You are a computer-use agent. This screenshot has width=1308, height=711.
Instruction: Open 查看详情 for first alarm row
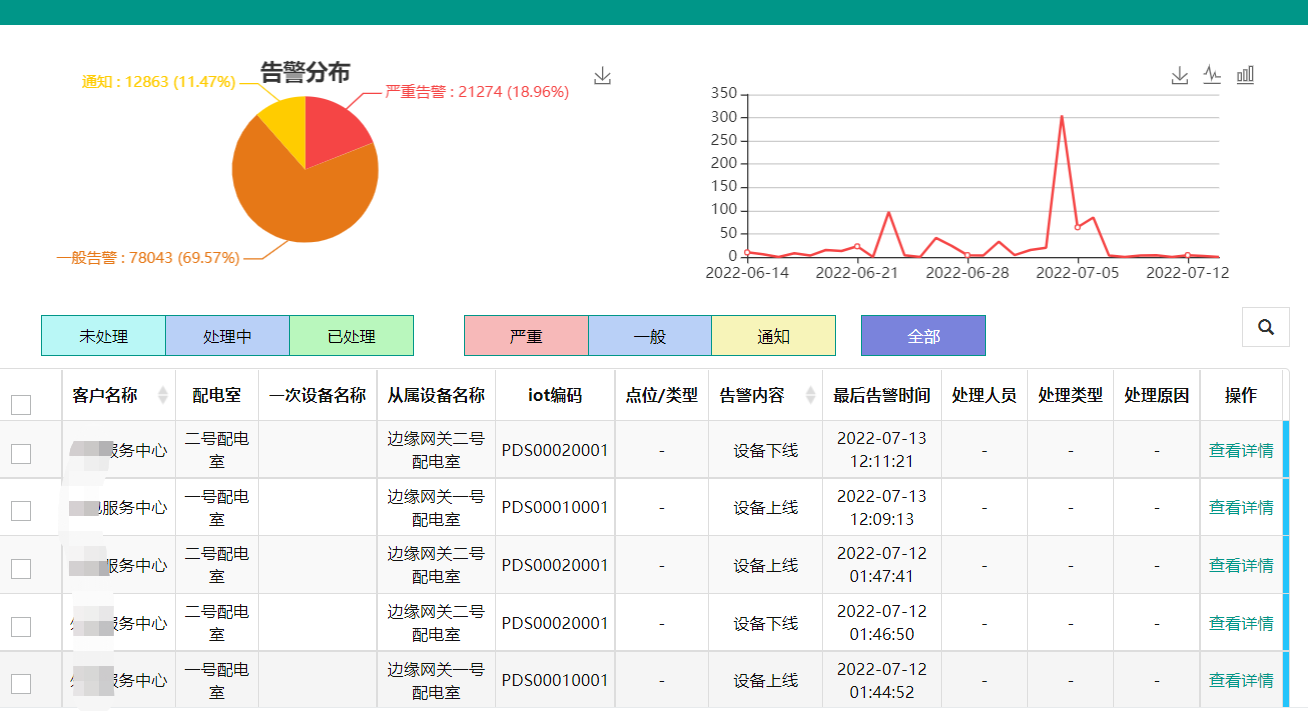point(1240,450)
